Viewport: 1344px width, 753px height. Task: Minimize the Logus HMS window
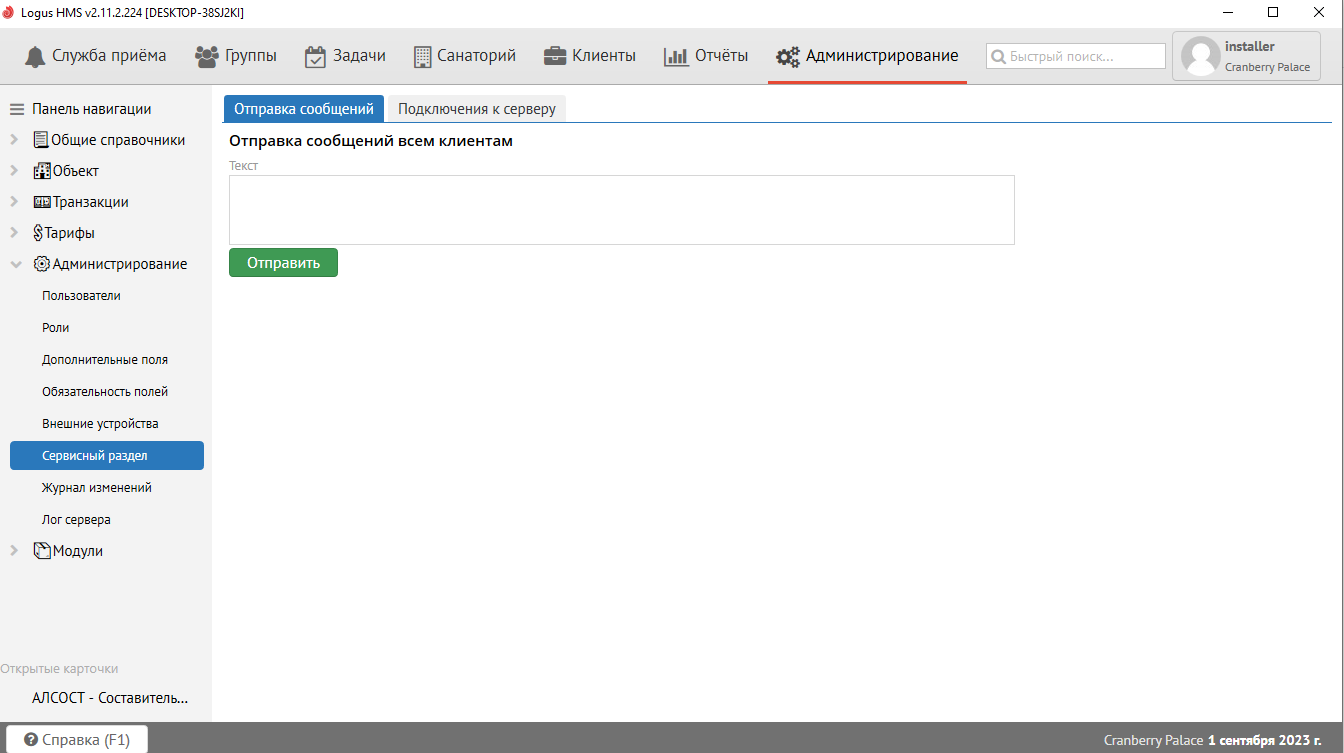point(1227,12)
